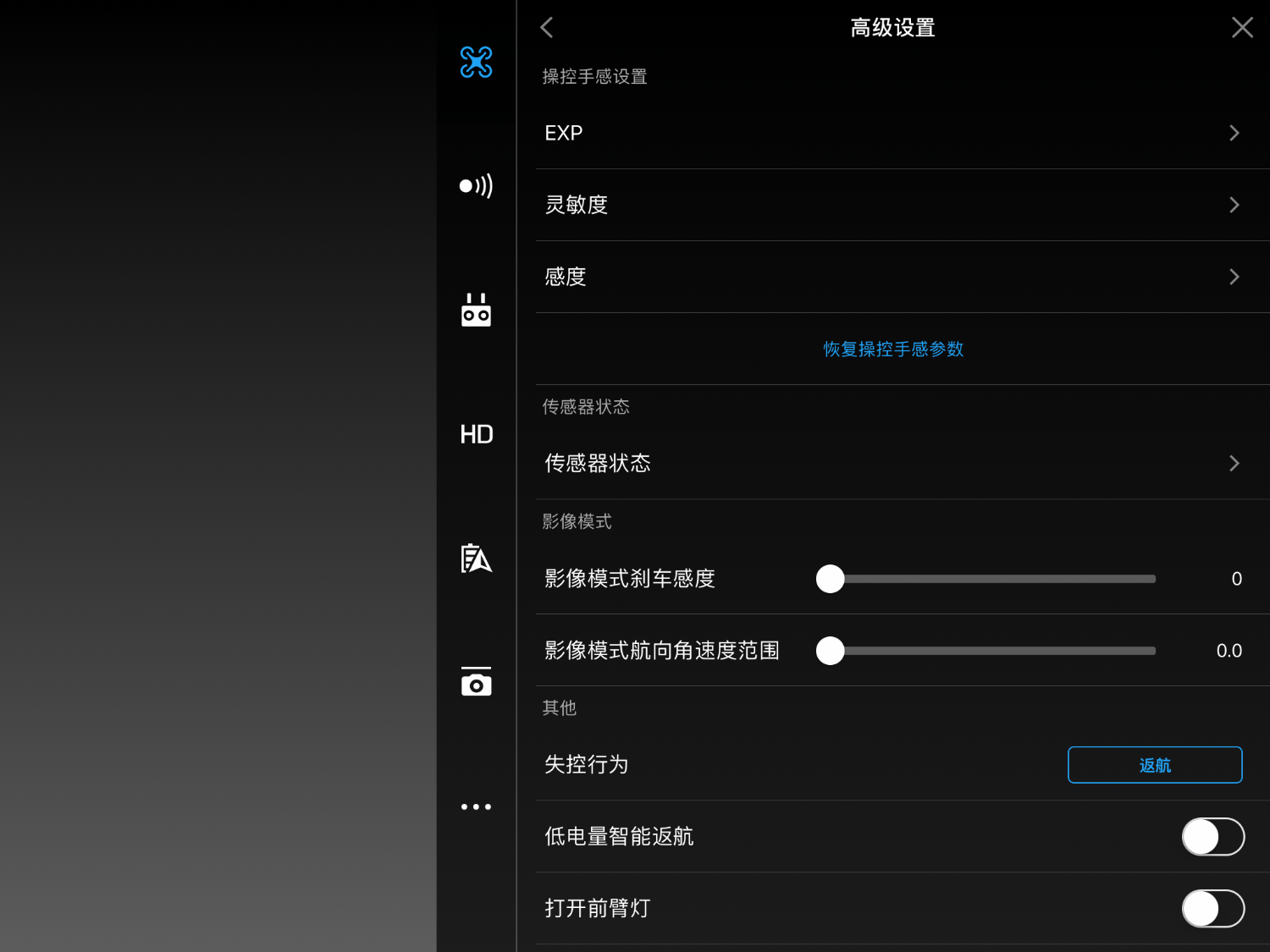
Task: Adjust the 影像模式刹车感度 slider handle
Action: (831, 579)
